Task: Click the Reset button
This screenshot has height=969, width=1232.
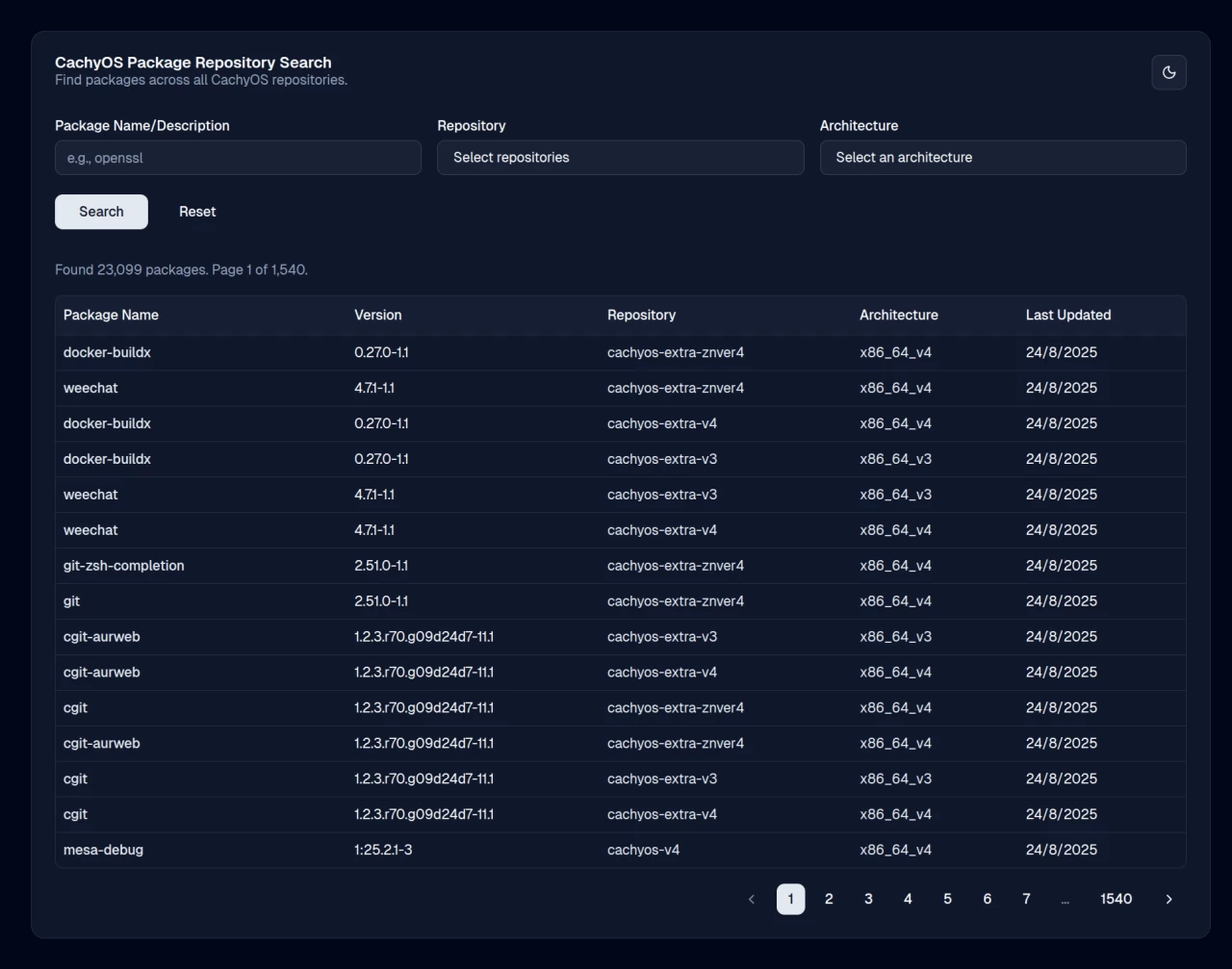Action: click(x=196, y=211)
